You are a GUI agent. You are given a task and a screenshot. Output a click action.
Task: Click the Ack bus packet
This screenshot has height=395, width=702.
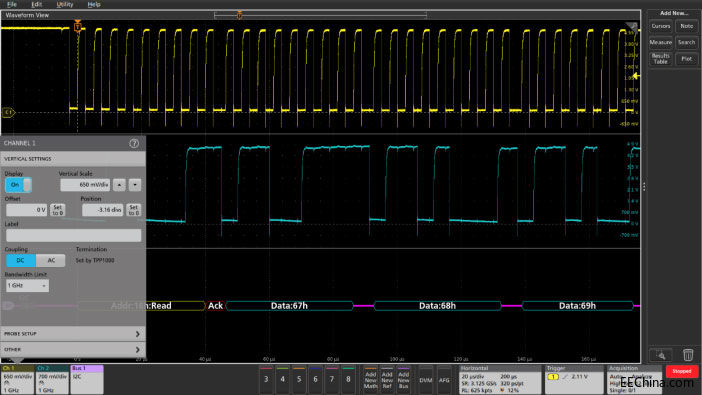(x=215, y=306)
